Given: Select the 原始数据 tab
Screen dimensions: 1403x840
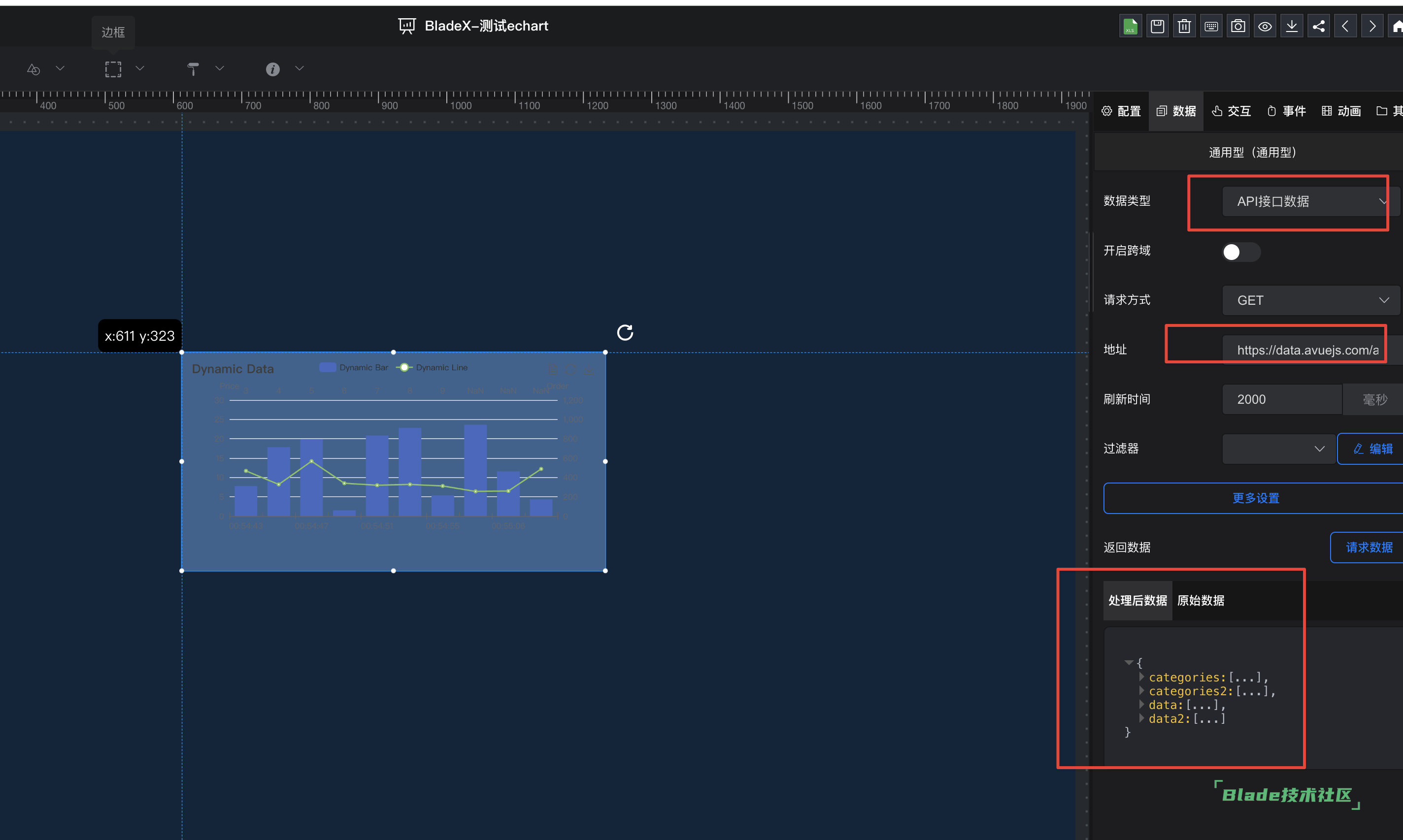Looking at the screenshot, I should coord(1201,601).
